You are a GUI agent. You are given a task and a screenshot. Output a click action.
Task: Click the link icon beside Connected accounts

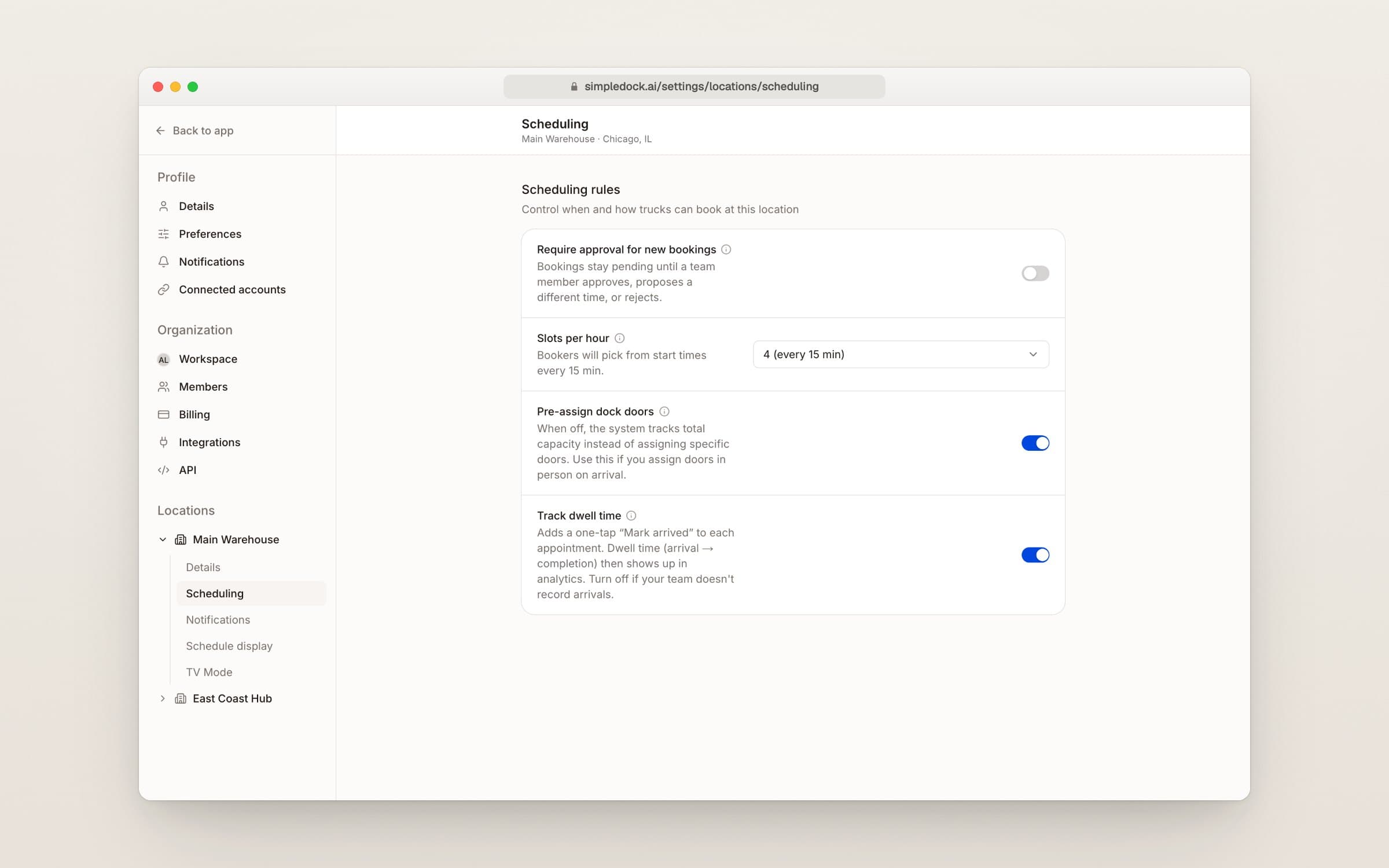pos(164,289)
